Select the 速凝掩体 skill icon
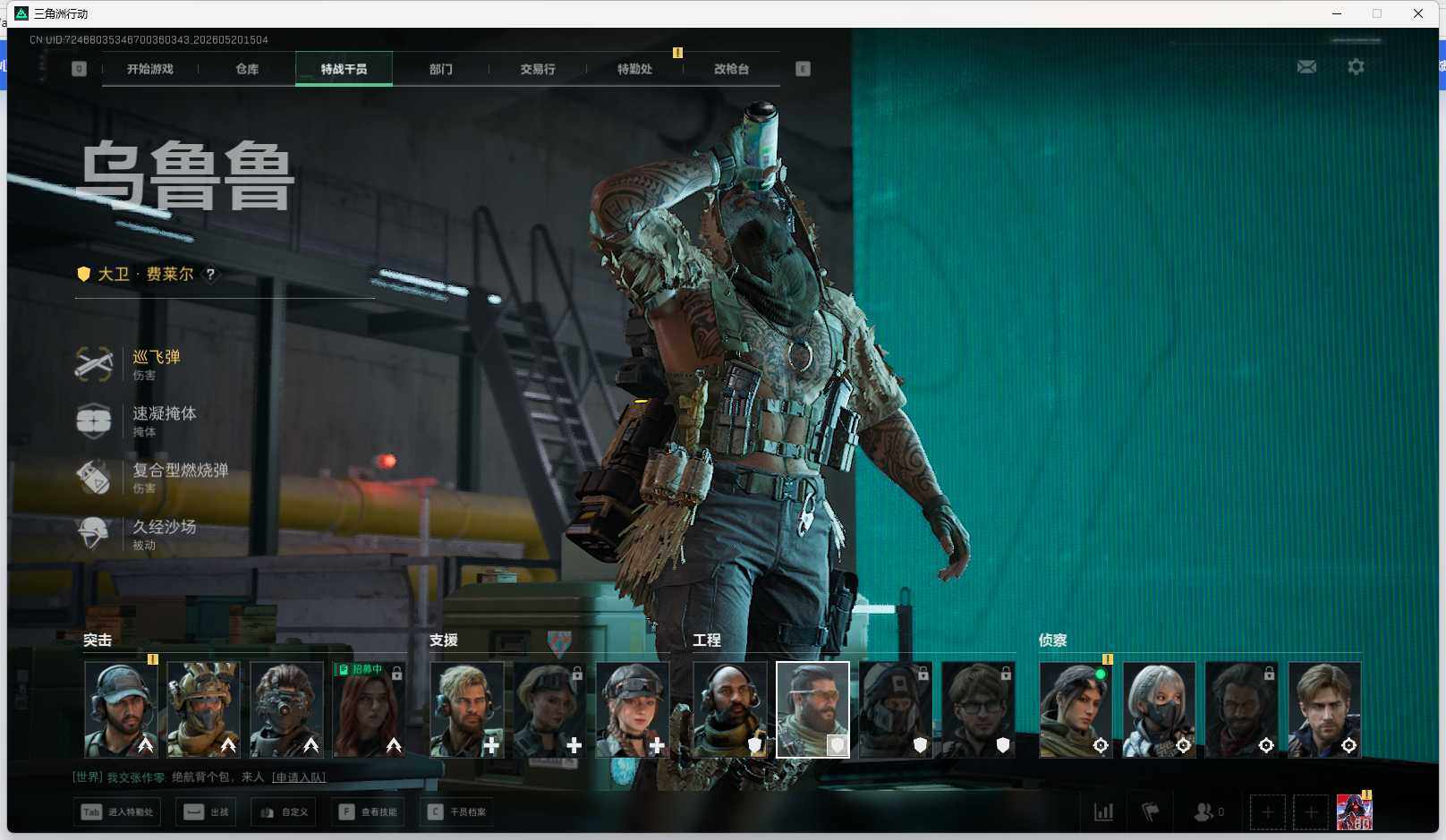Image resolution: width=1446 pixels, height=840 pixels. pyautogui.click(x=94, y=420)
